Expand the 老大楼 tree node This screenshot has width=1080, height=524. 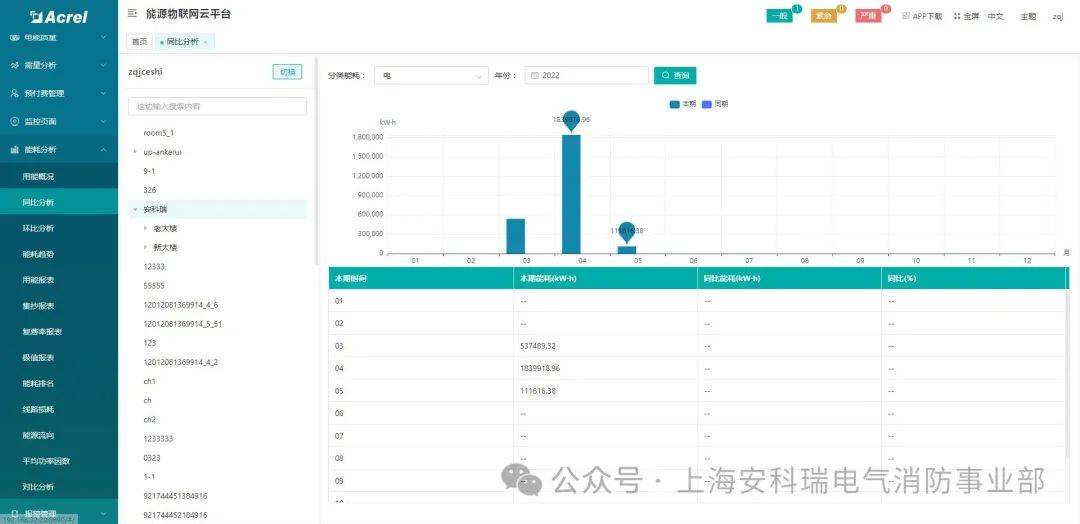(x=145, y=228)
